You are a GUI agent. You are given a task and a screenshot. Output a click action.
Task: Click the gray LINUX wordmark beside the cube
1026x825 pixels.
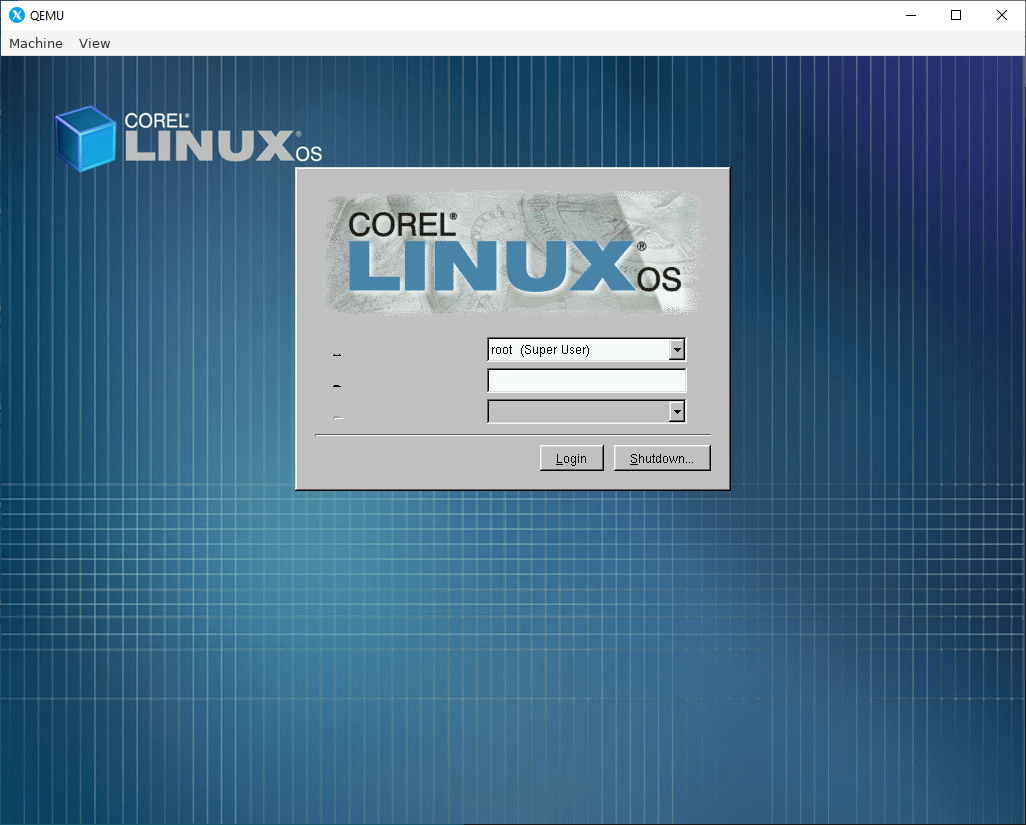click(x=209, y=145)
